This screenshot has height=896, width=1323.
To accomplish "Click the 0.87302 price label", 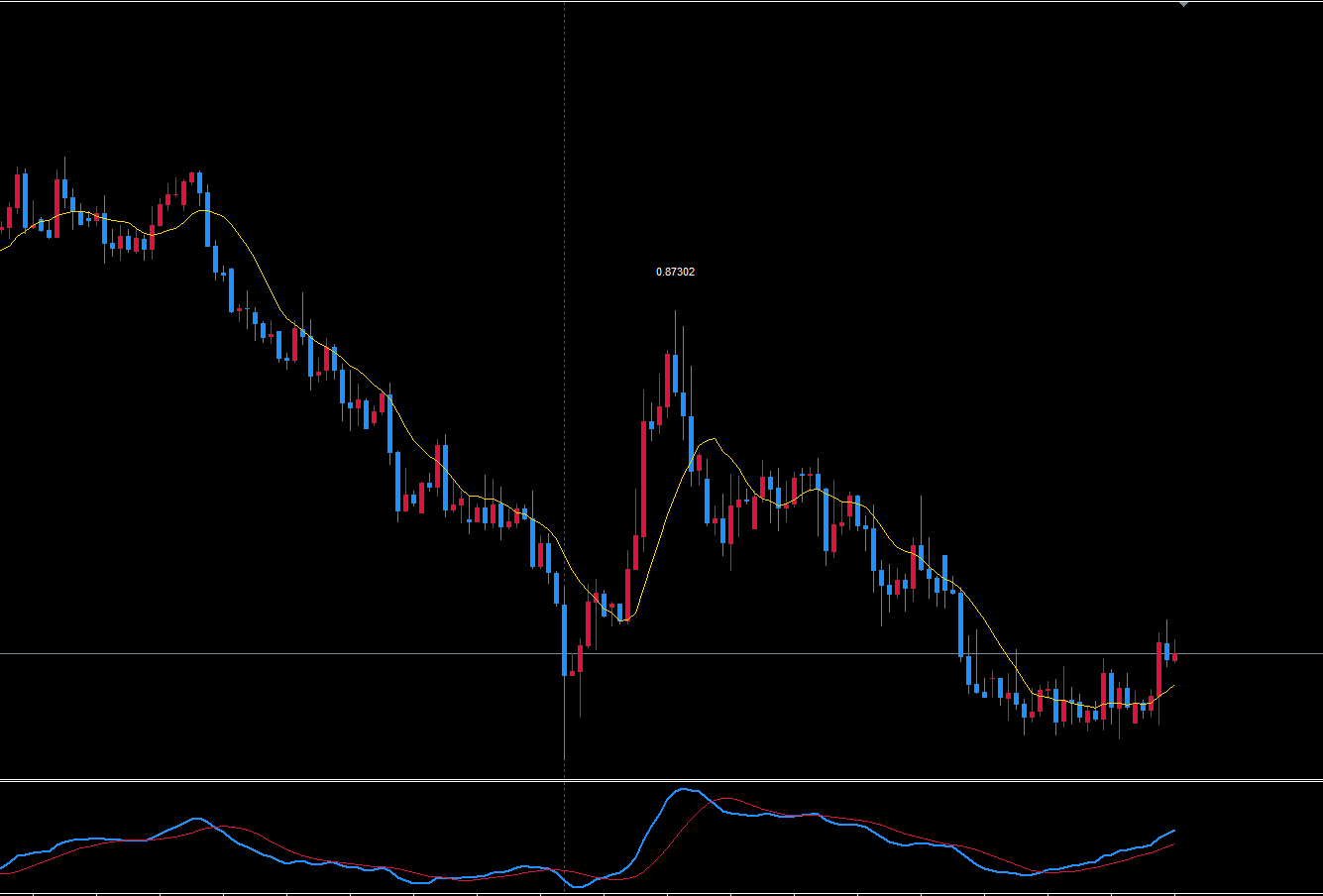I will point(675,272).
